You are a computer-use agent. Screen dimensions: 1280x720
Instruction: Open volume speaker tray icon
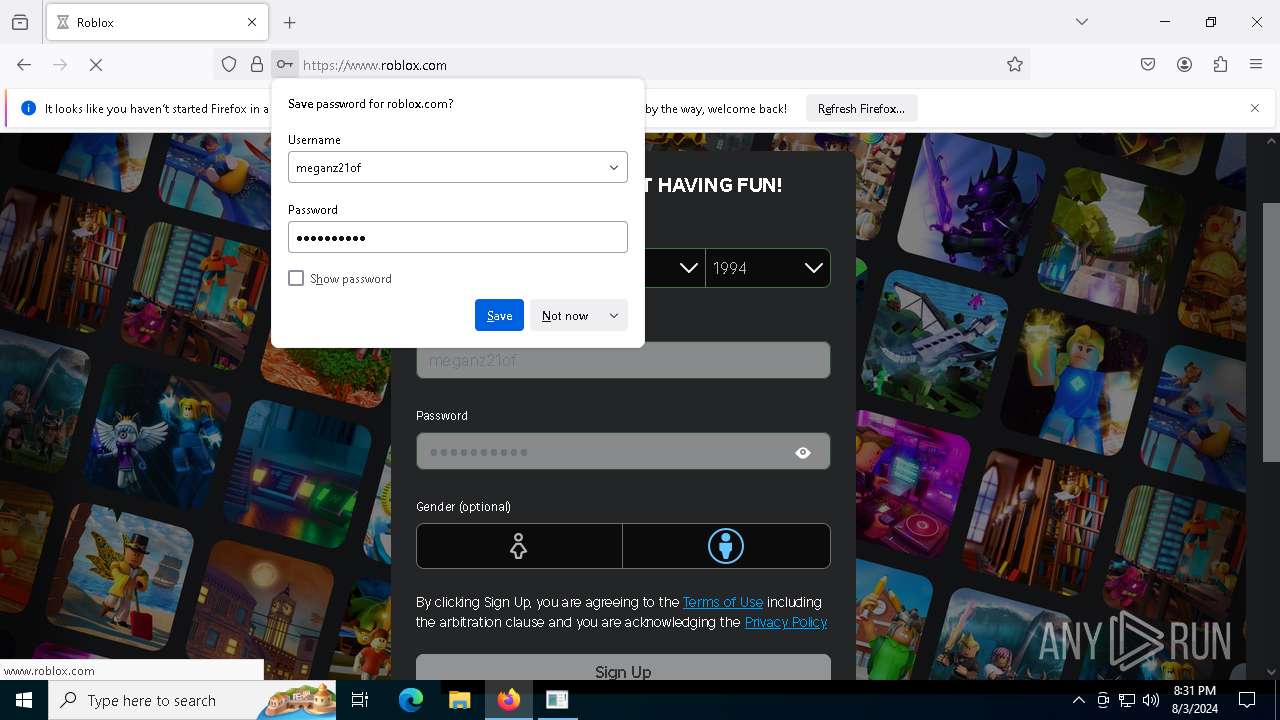point(1151,700)
